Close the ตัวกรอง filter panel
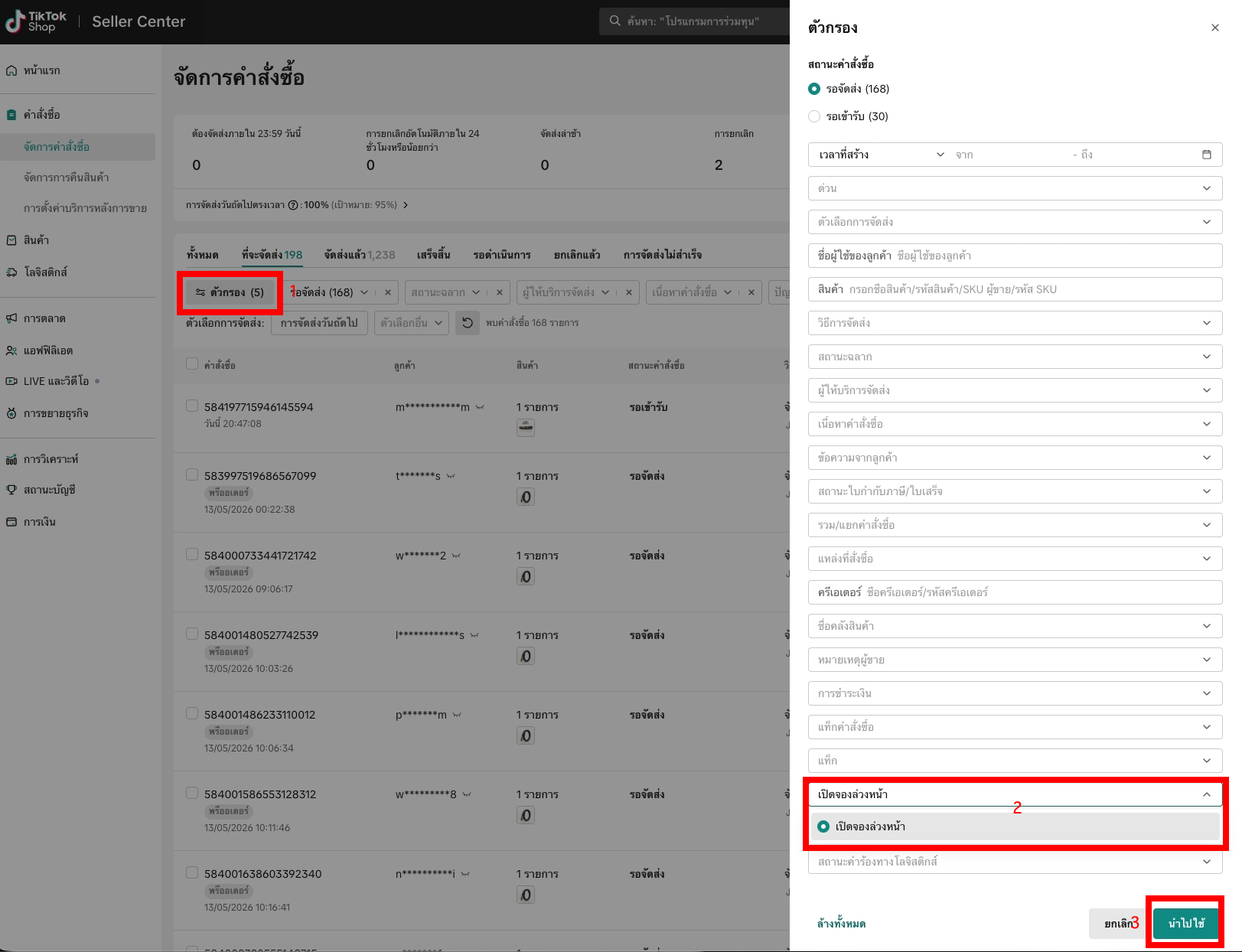 coord(1215,28)
